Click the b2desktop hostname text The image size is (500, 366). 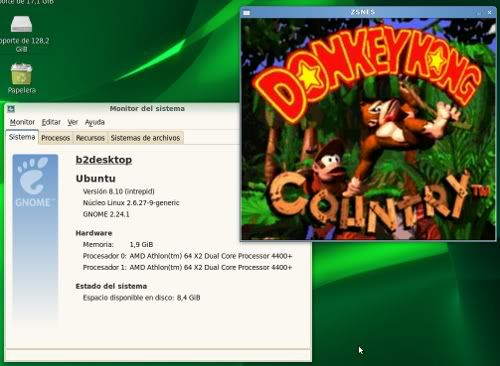click(104, 160)
